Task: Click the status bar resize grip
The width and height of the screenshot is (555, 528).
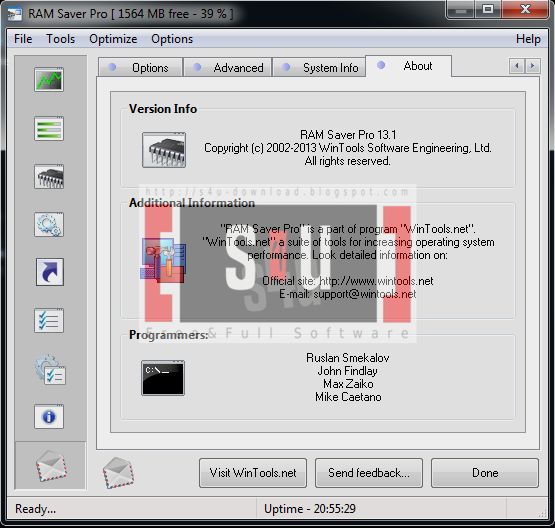Action: [542, 514]
